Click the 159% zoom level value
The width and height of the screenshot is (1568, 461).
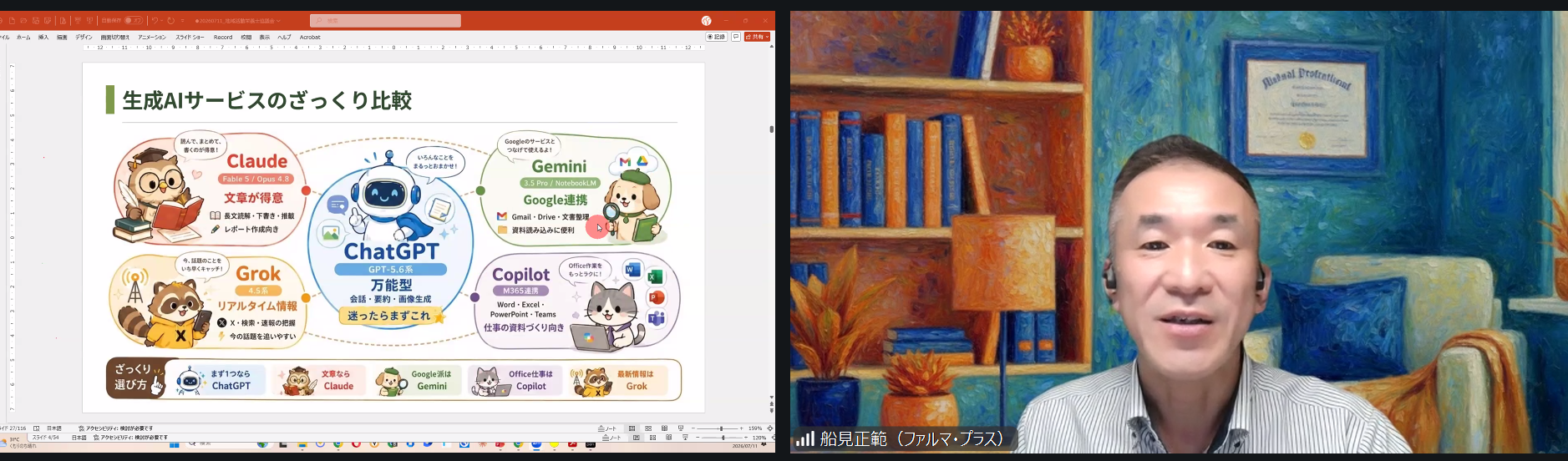[x=755, y=428]
